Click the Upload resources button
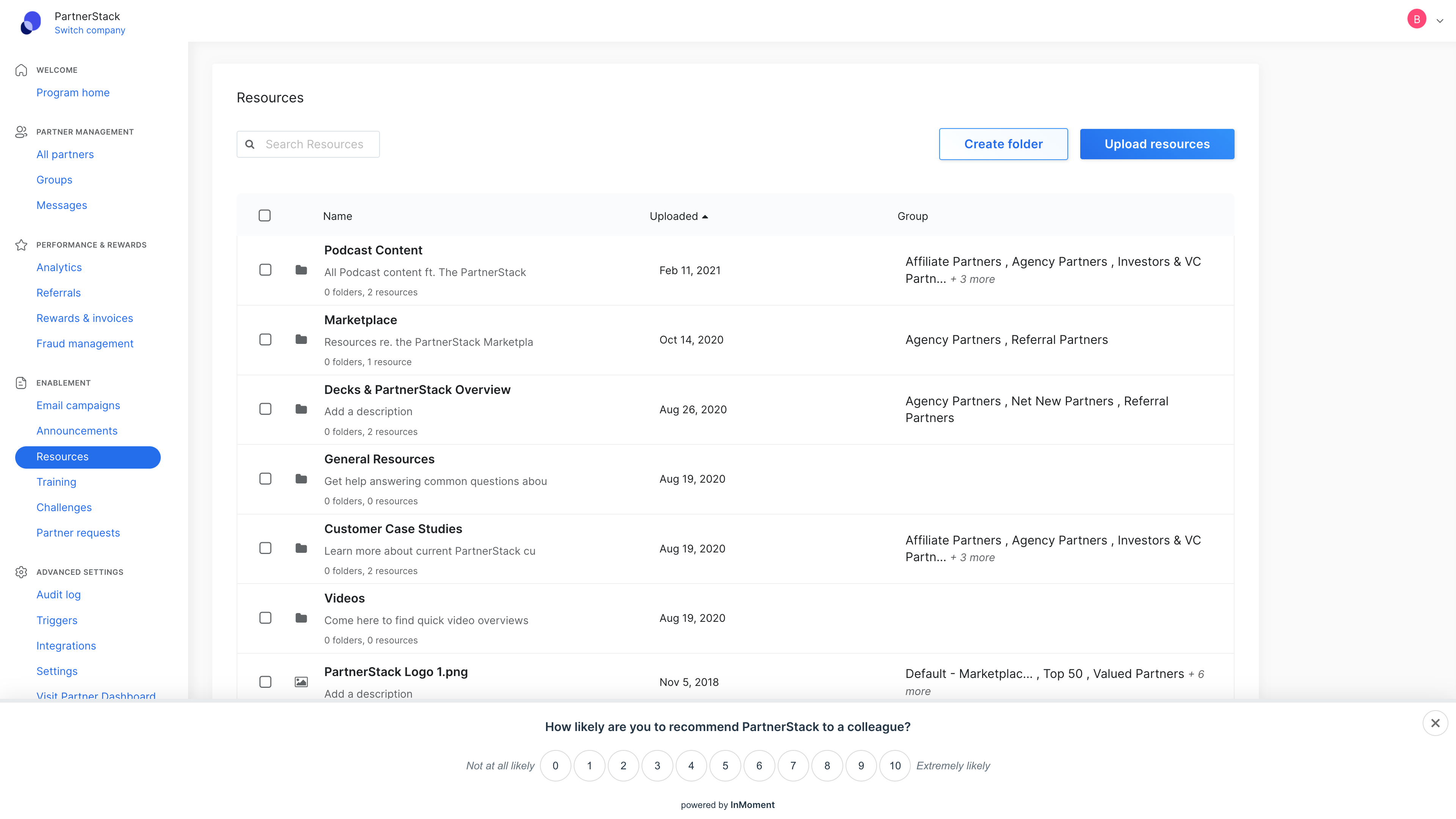 1157,144
